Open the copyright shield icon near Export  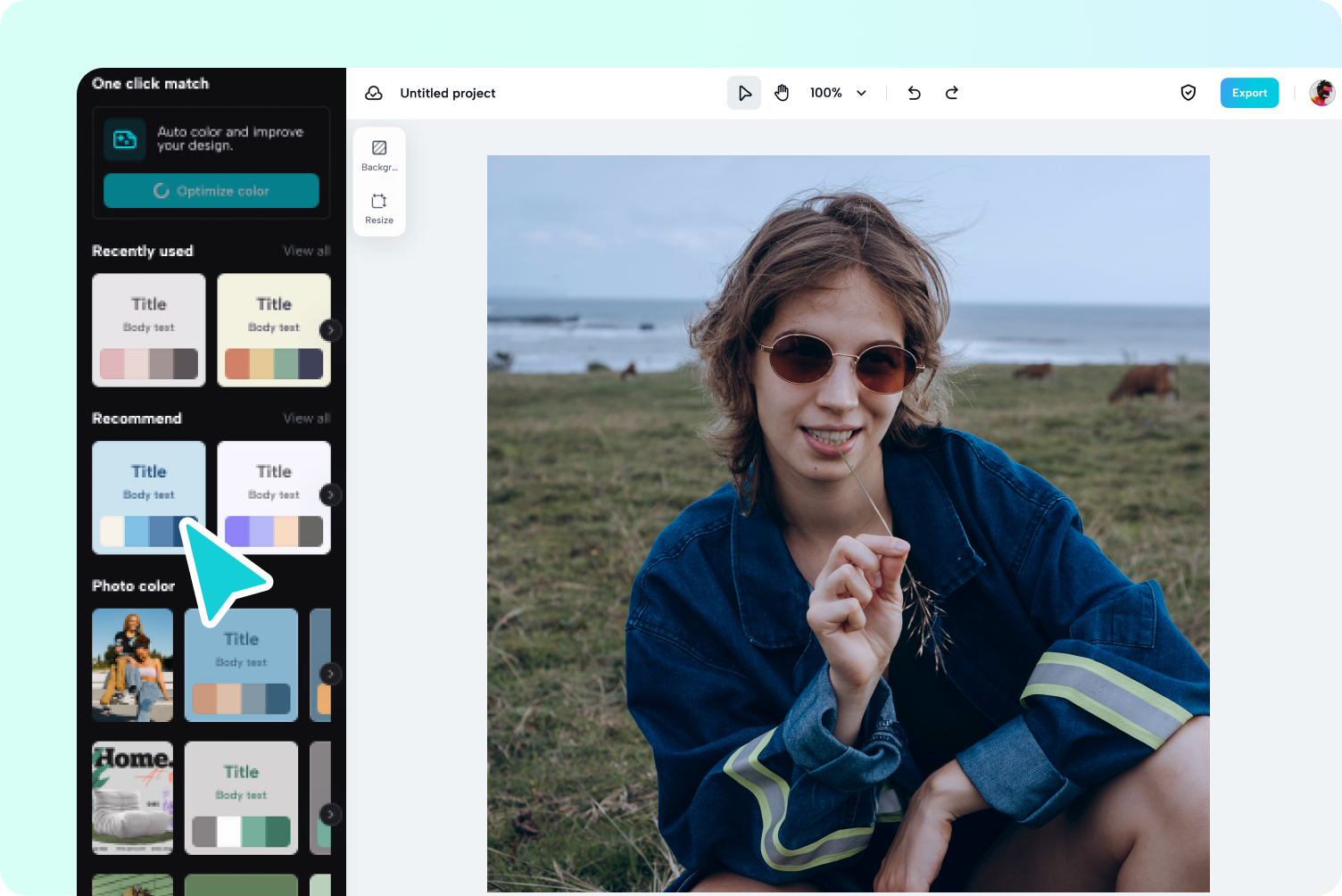click(x=1188, y=92)
